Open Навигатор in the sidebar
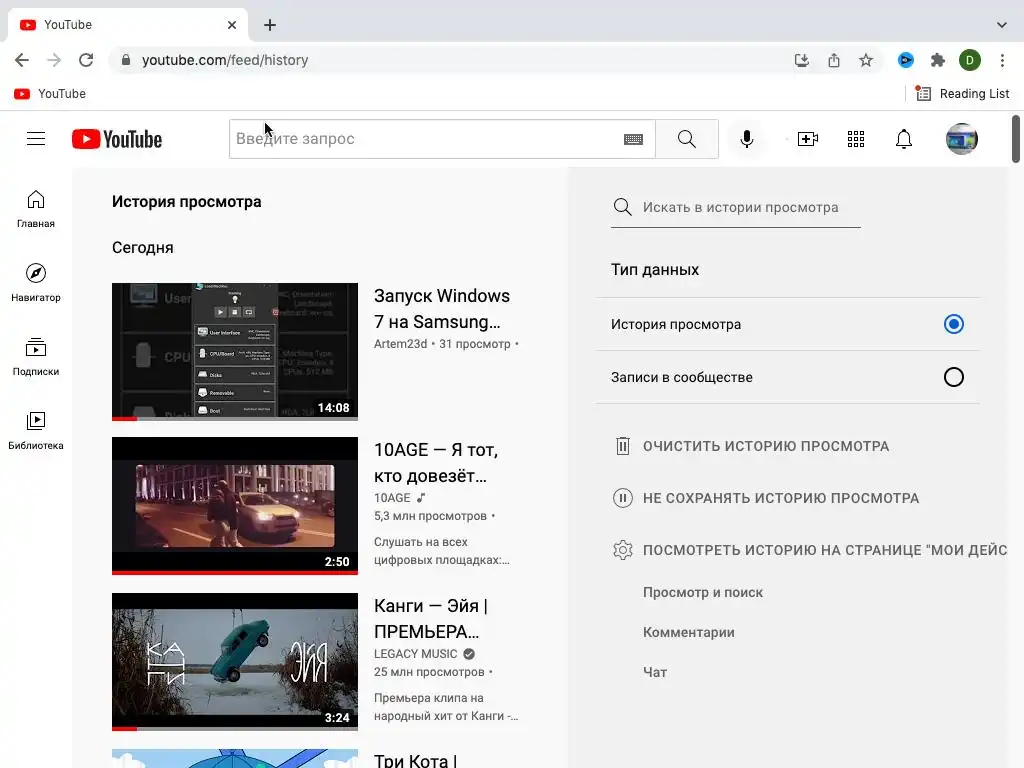The image size is (1024, 768). [36, 283]
